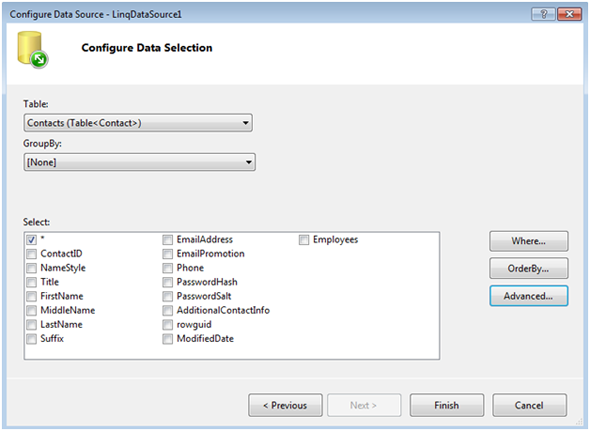Open the Table dropdown list

pyautogui.click(x=138, y=123)
